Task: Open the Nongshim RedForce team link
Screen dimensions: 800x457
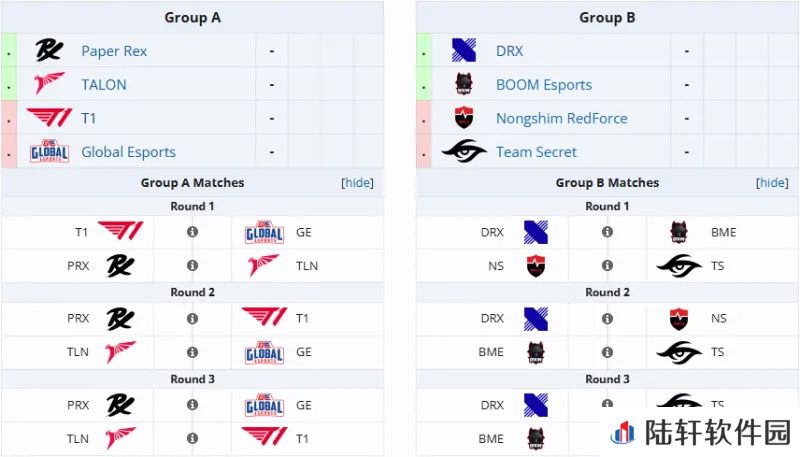Action: [562, 118]
